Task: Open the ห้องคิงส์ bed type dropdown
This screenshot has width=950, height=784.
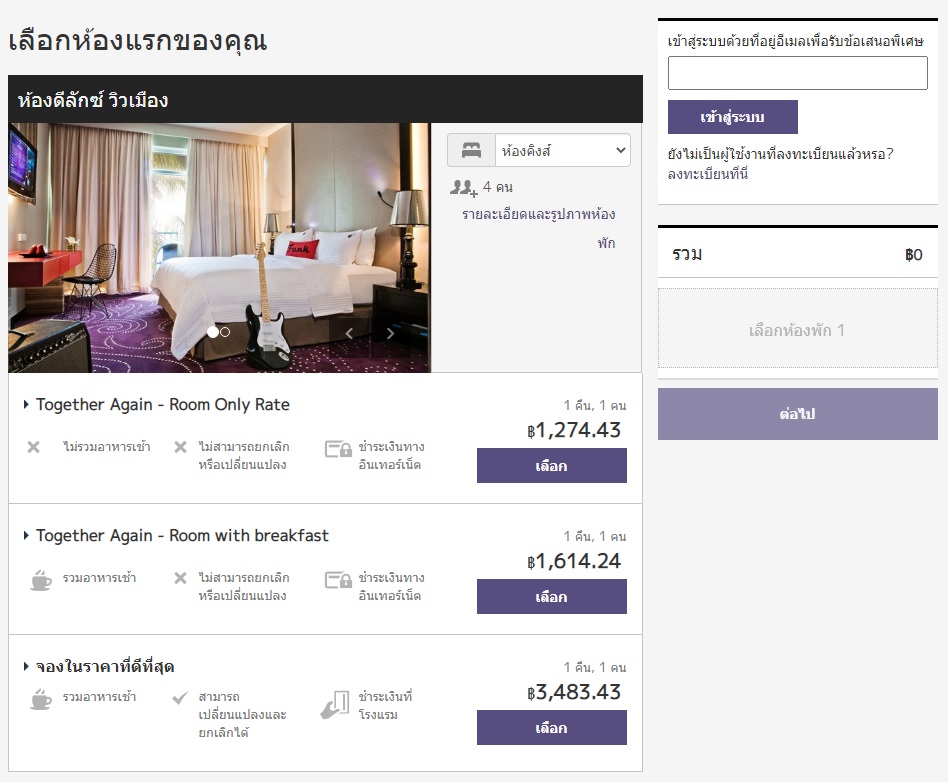Action: coord(563,151)
